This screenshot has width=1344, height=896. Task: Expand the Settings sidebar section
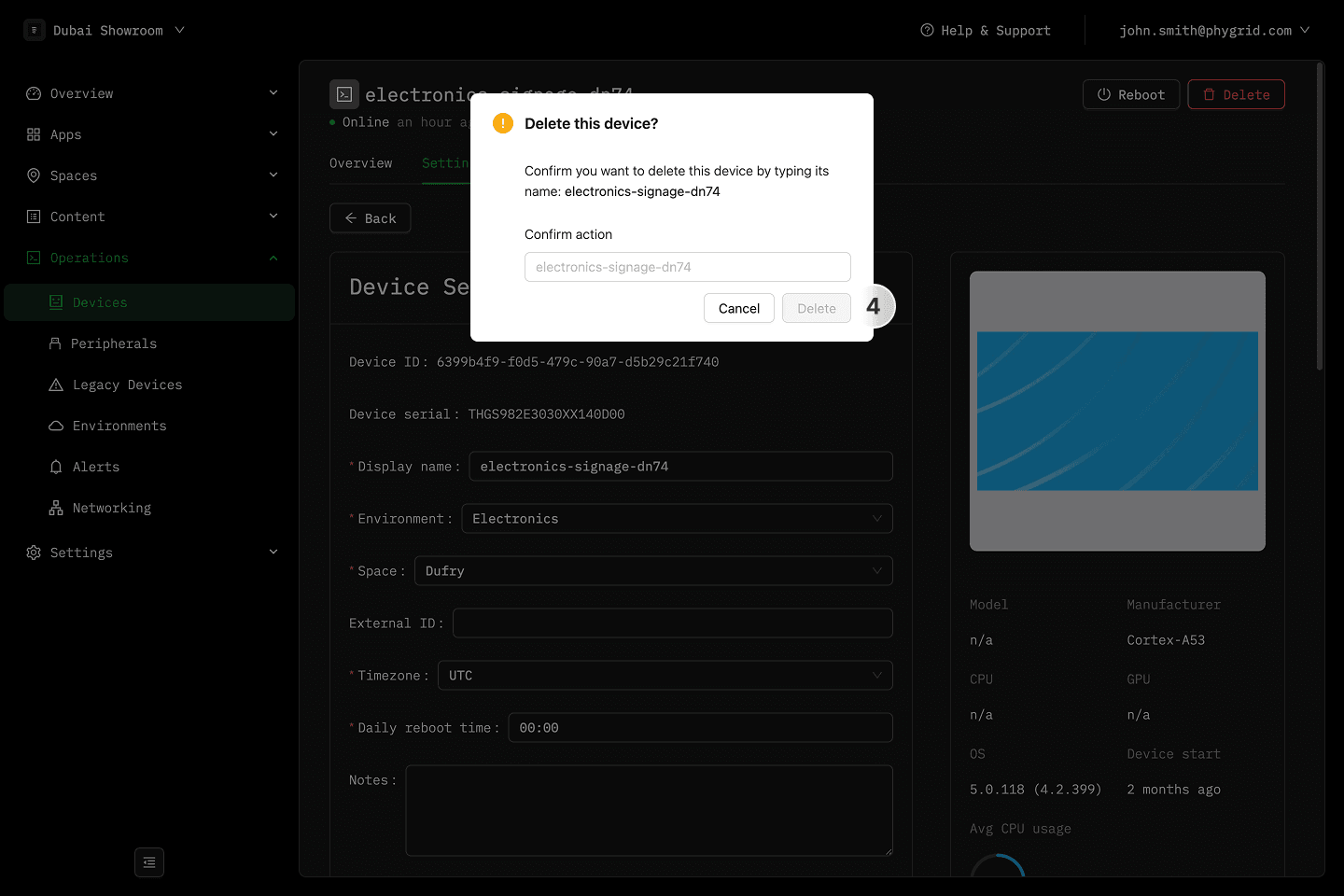(273, 553)
